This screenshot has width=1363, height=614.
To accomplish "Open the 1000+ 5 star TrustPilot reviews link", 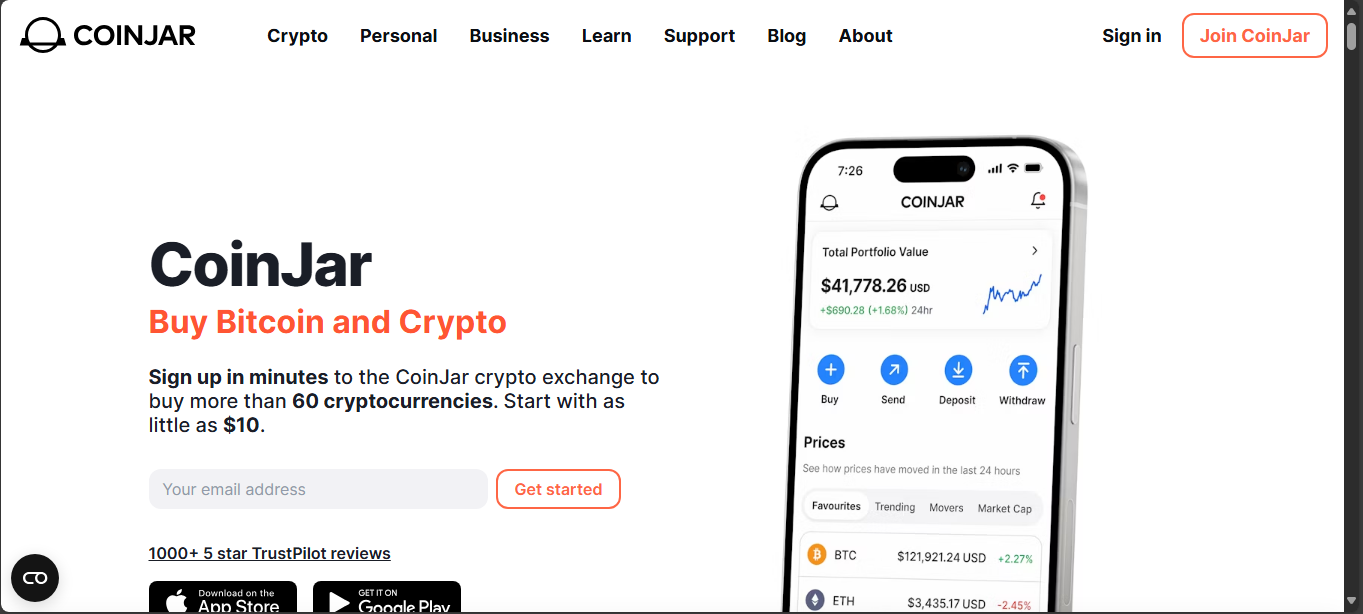I will coord(269,553).
